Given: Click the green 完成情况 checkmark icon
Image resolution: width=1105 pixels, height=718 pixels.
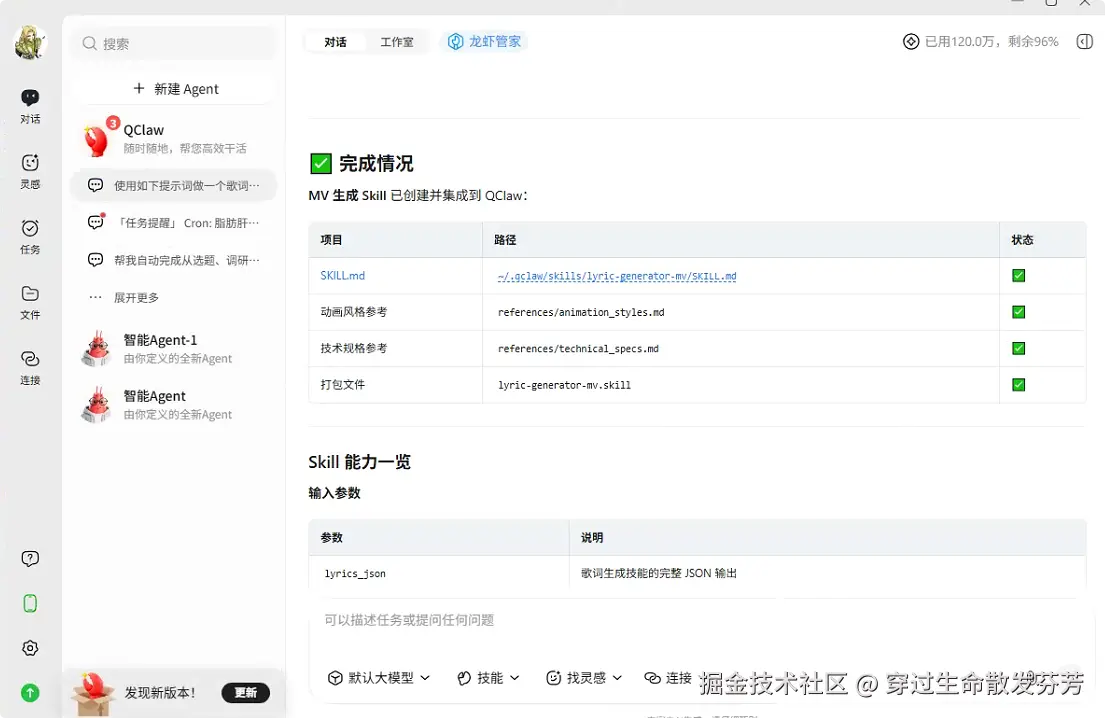Looking at the screenshot, I should 321,163.
